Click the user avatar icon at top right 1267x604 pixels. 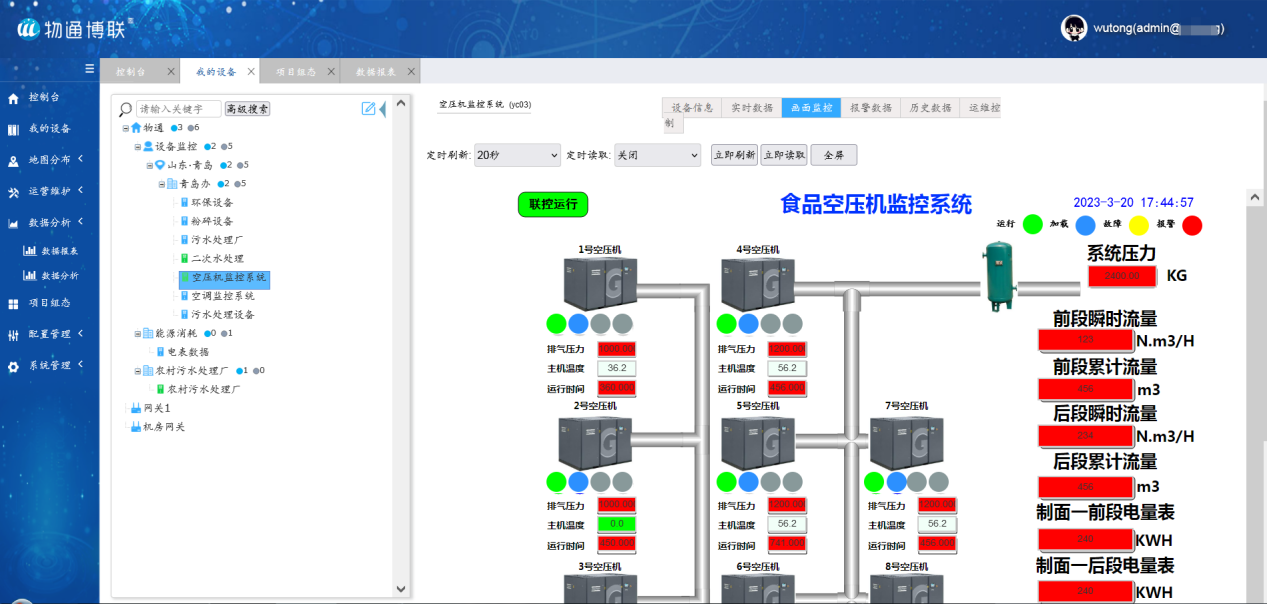[1073, 28]
